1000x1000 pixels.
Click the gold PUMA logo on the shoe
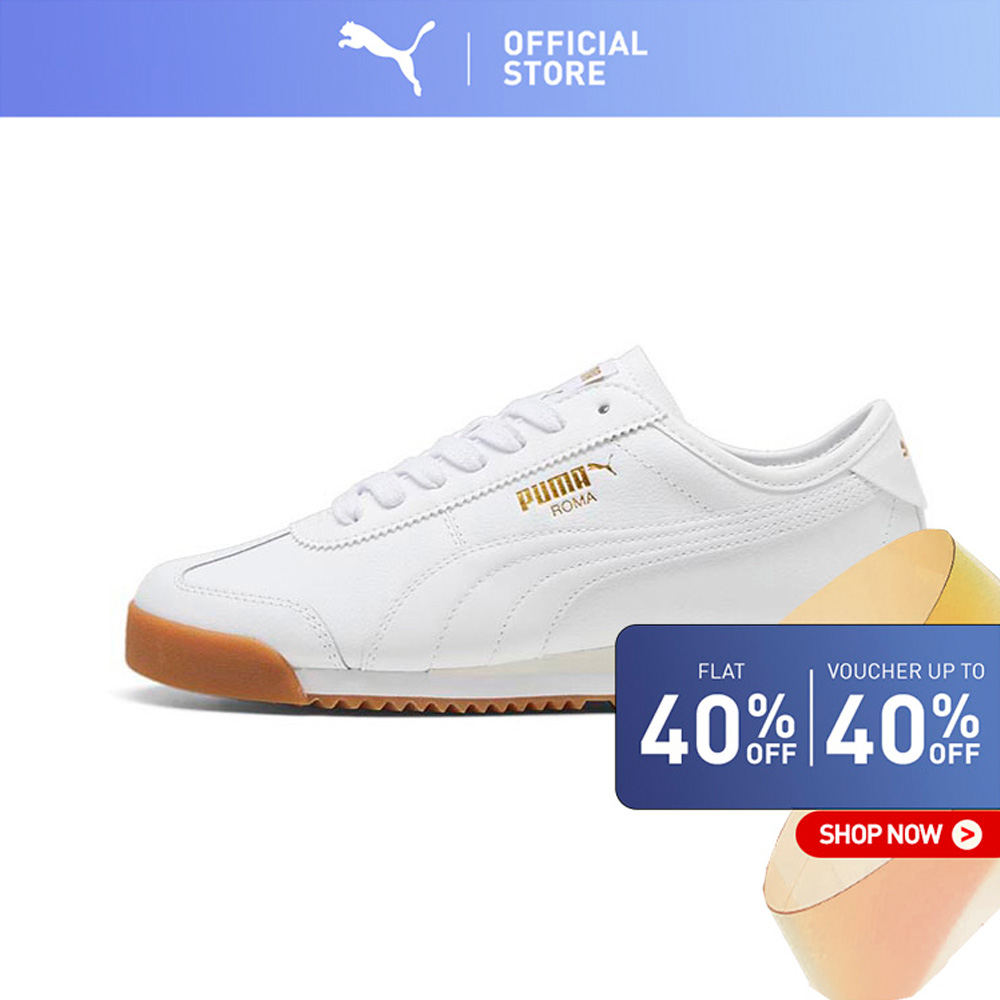[553, 487]
